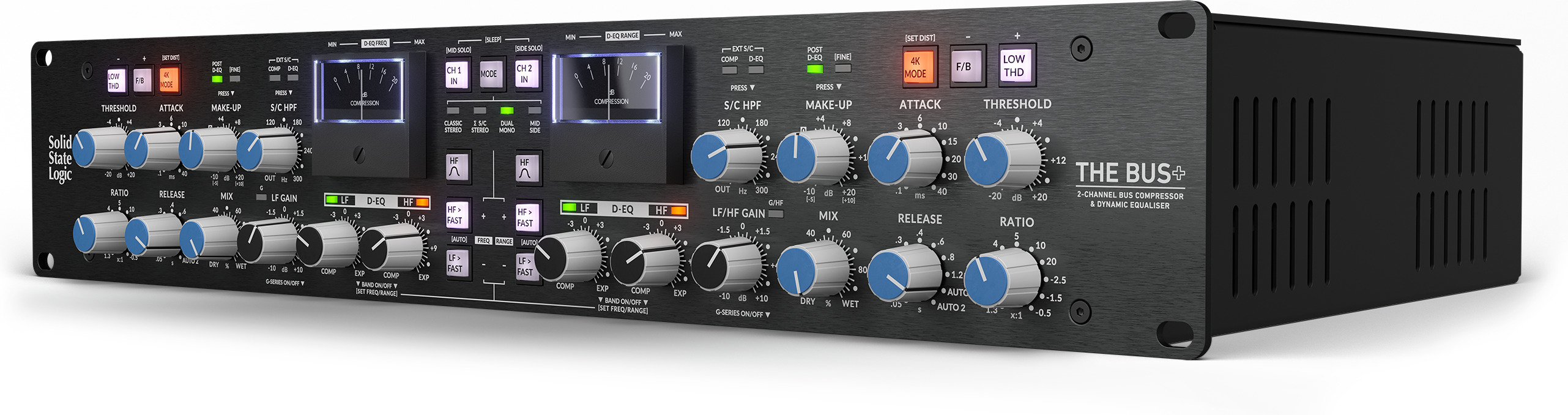Click the right channel ATTACK knob
Screen dimensions: 1568x415
(x=904, y=159)
